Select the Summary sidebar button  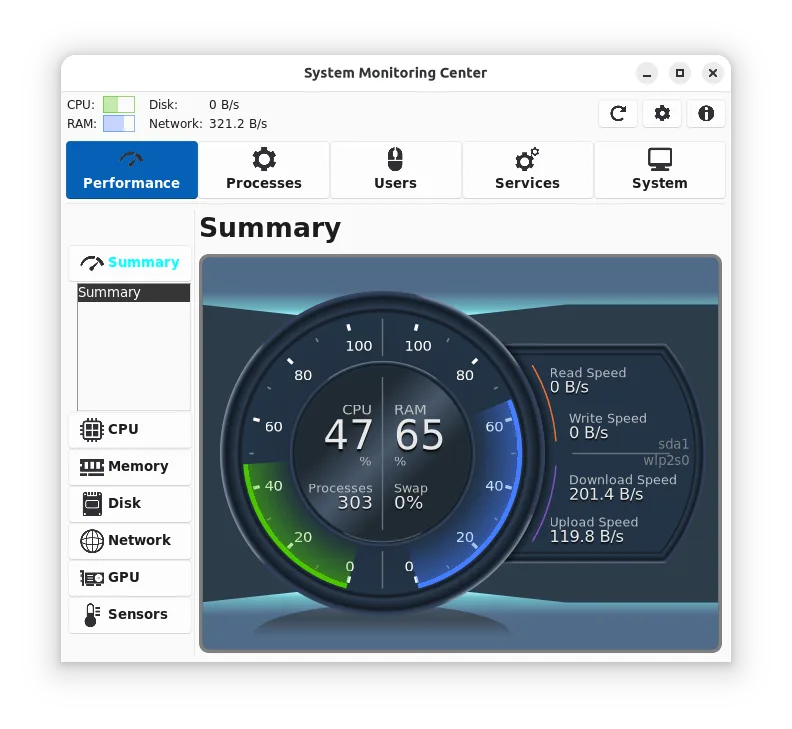pyautogui.click(x=130, y=263)
